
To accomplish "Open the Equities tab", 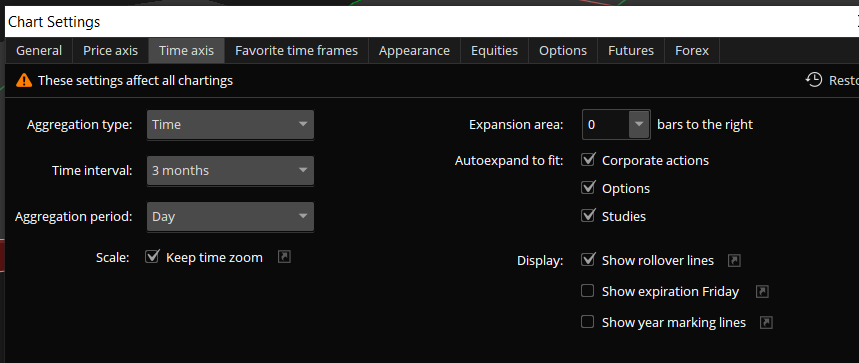I will click(x=495, y=51).
